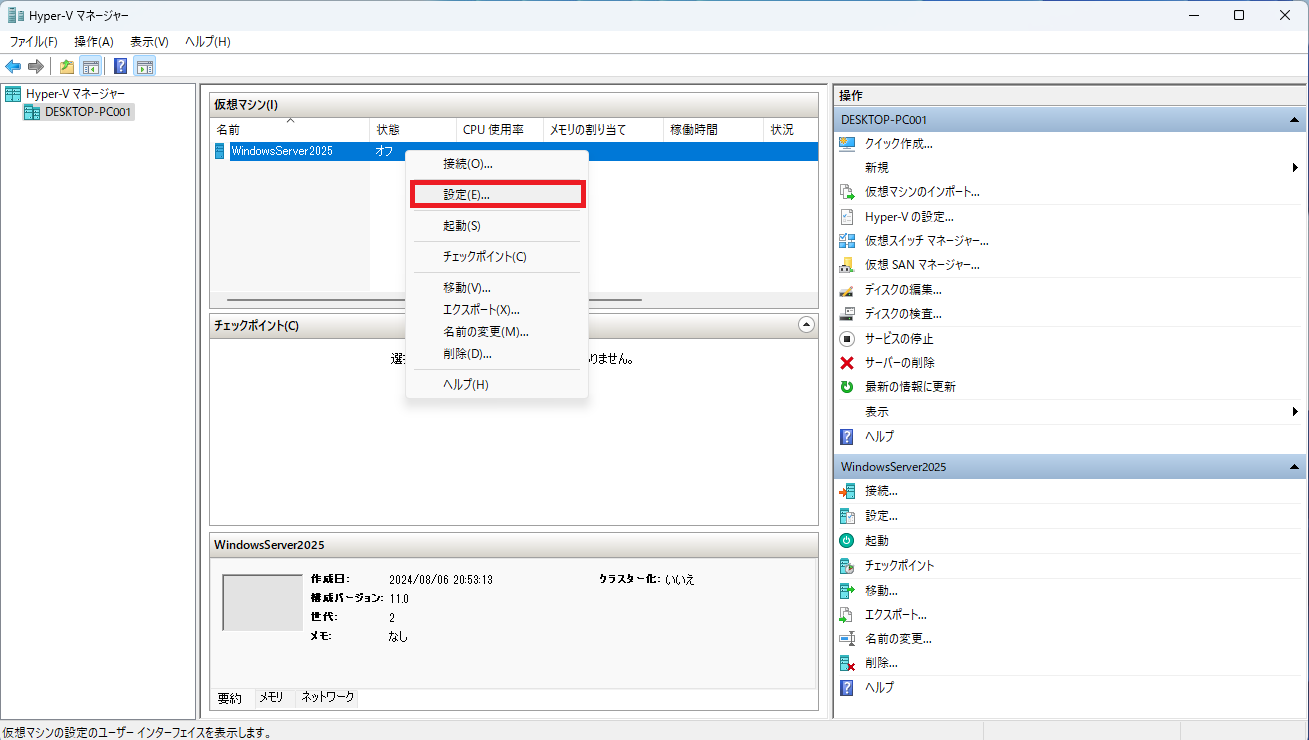Click the 仮想 SAN マネージャー icon
The height and width of the screenshot is (740, 1309).
tap(847, 265)
